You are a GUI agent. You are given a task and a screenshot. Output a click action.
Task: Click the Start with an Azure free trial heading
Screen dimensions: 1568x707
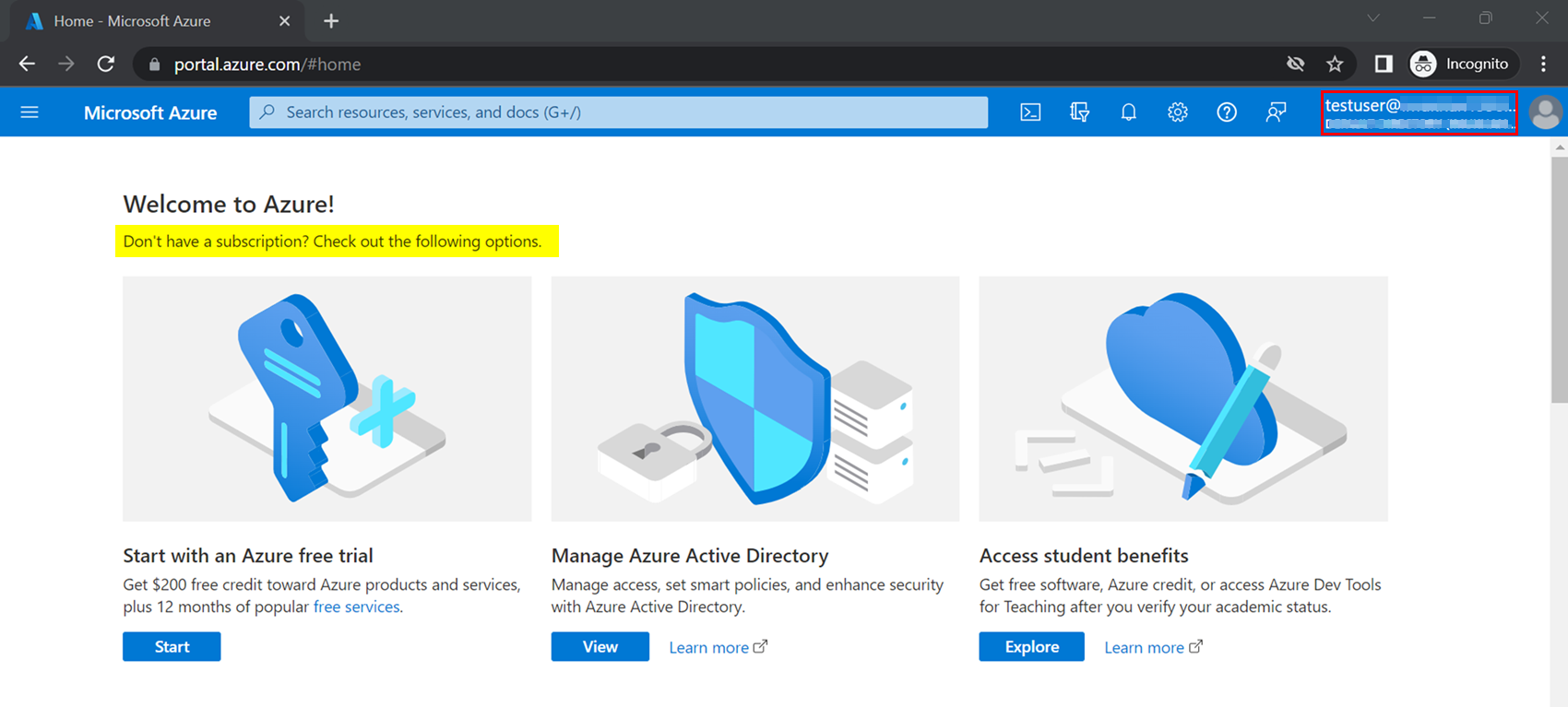pos(248,556)
